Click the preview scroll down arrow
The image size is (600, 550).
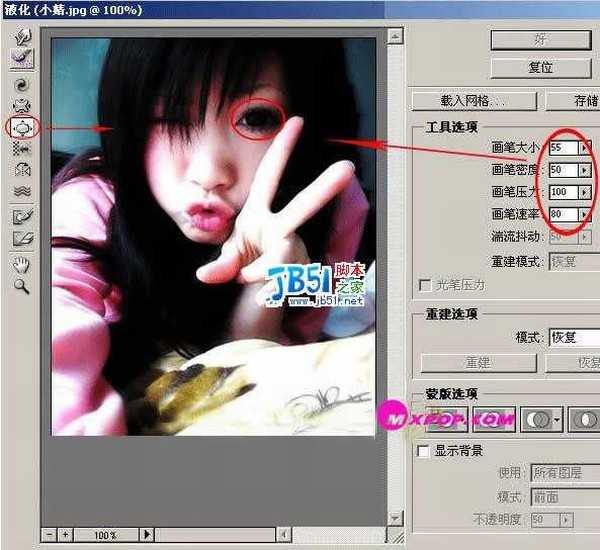pos(395,518)
